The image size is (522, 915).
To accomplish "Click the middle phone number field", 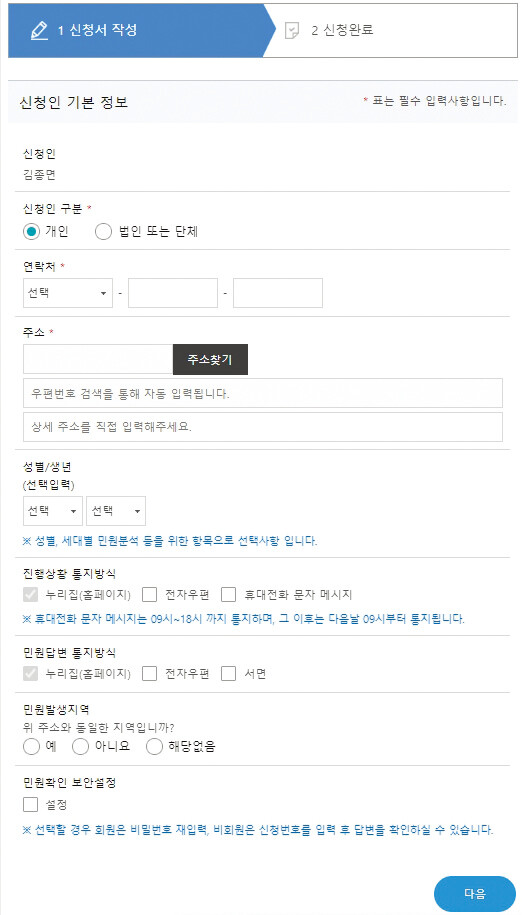I will 173,293.
